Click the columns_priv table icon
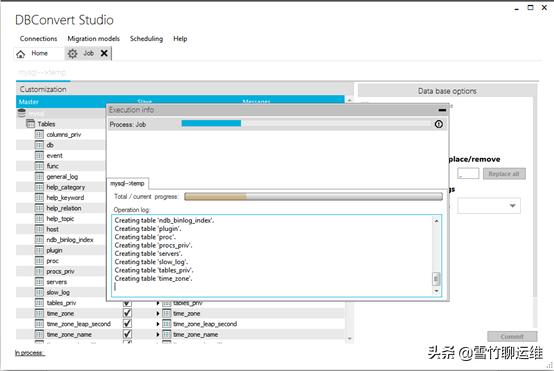The width and height of the screenshot is (554, 371). 39,134
